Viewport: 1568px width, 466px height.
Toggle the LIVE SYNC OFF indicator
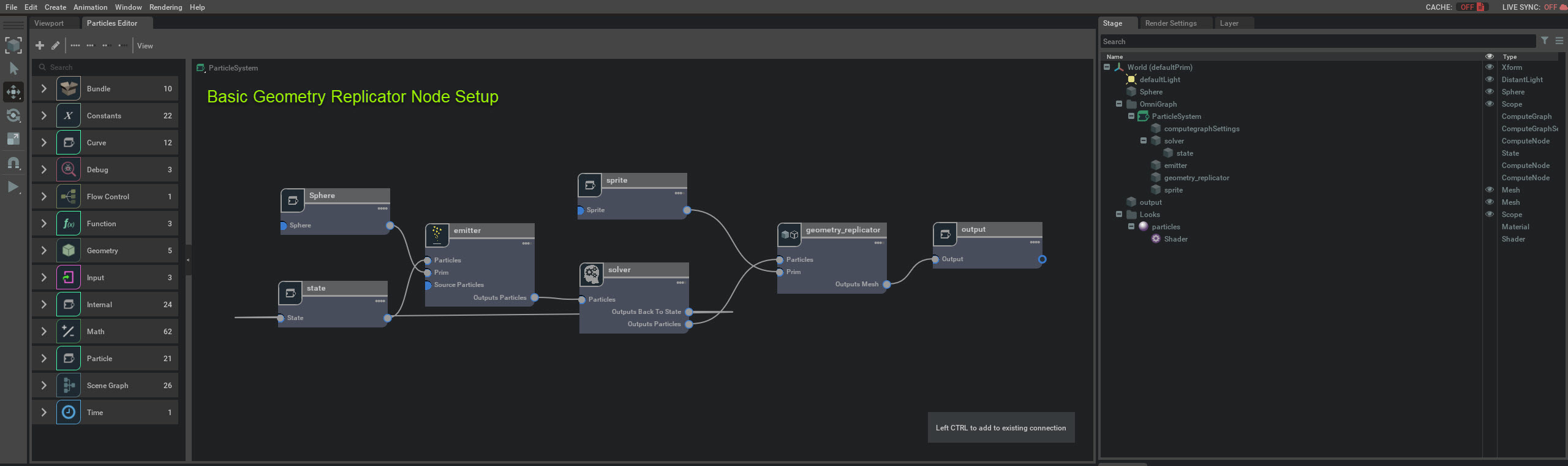point(1555,7)
